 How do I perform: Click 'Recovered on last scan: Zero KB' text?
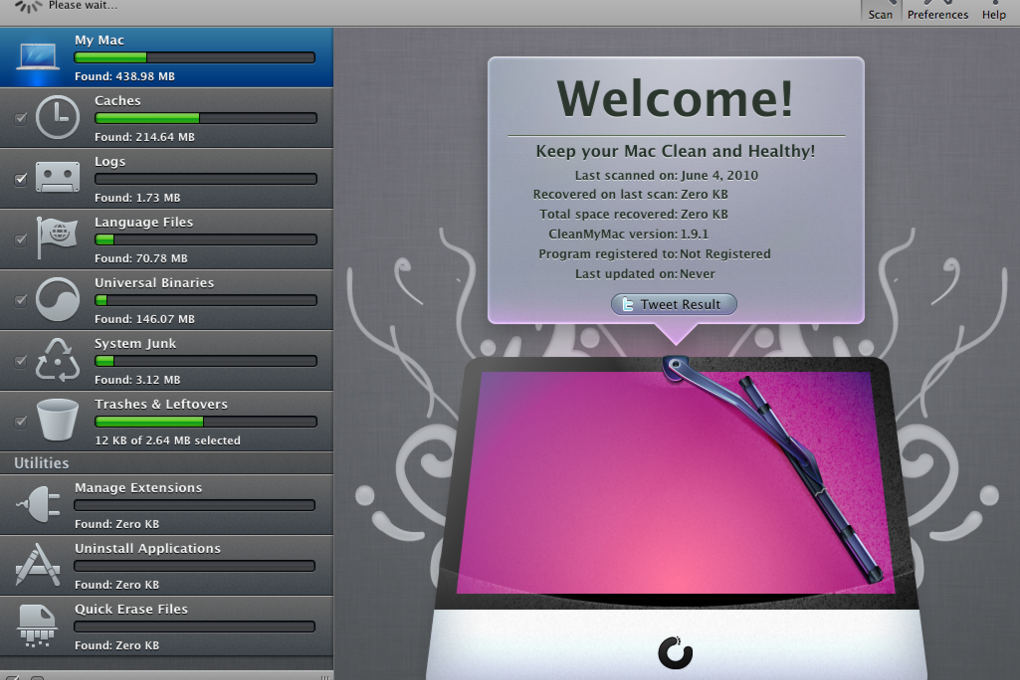pos(630,195)
